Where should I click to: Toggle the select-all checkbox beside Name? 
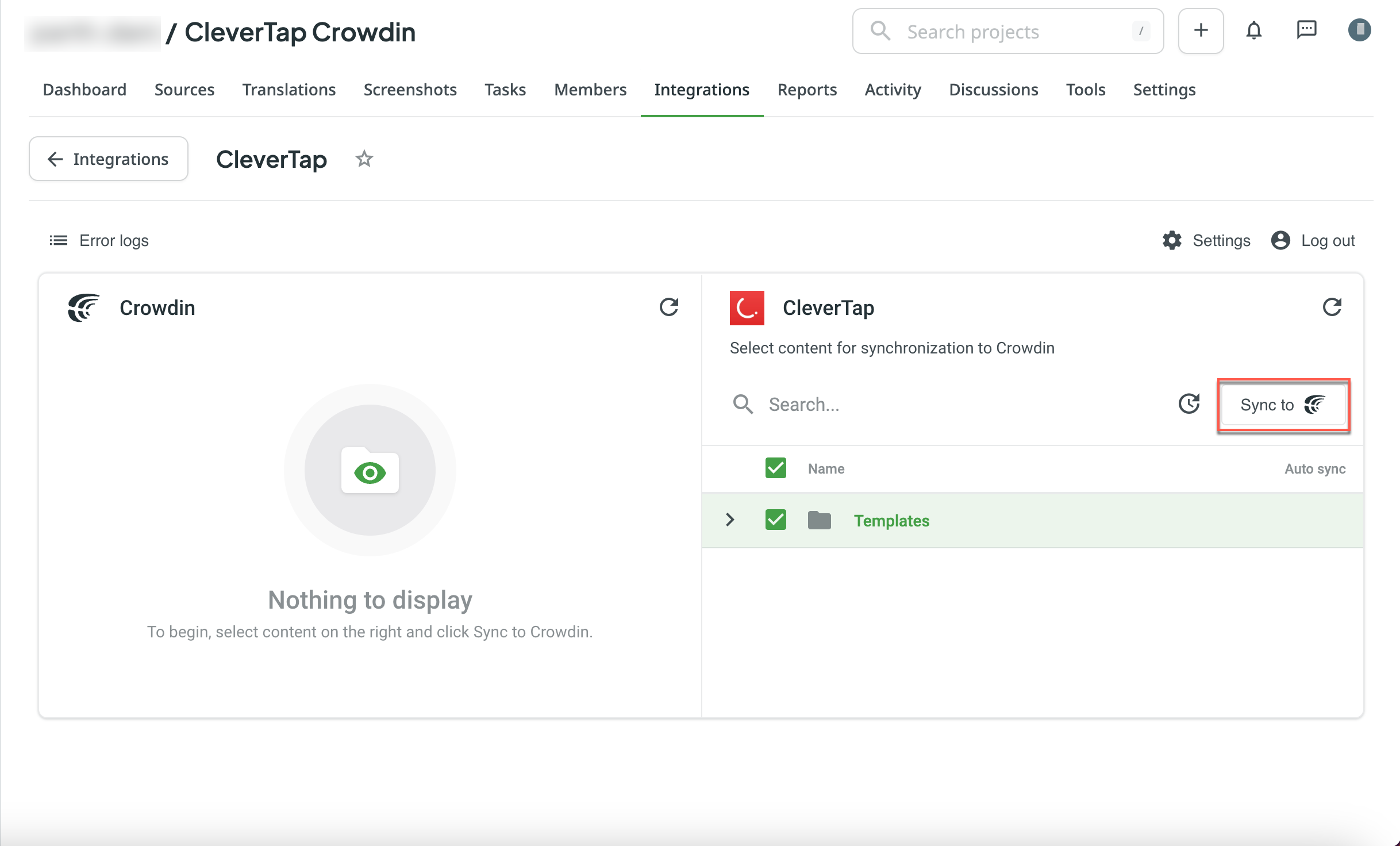(775, 468)
